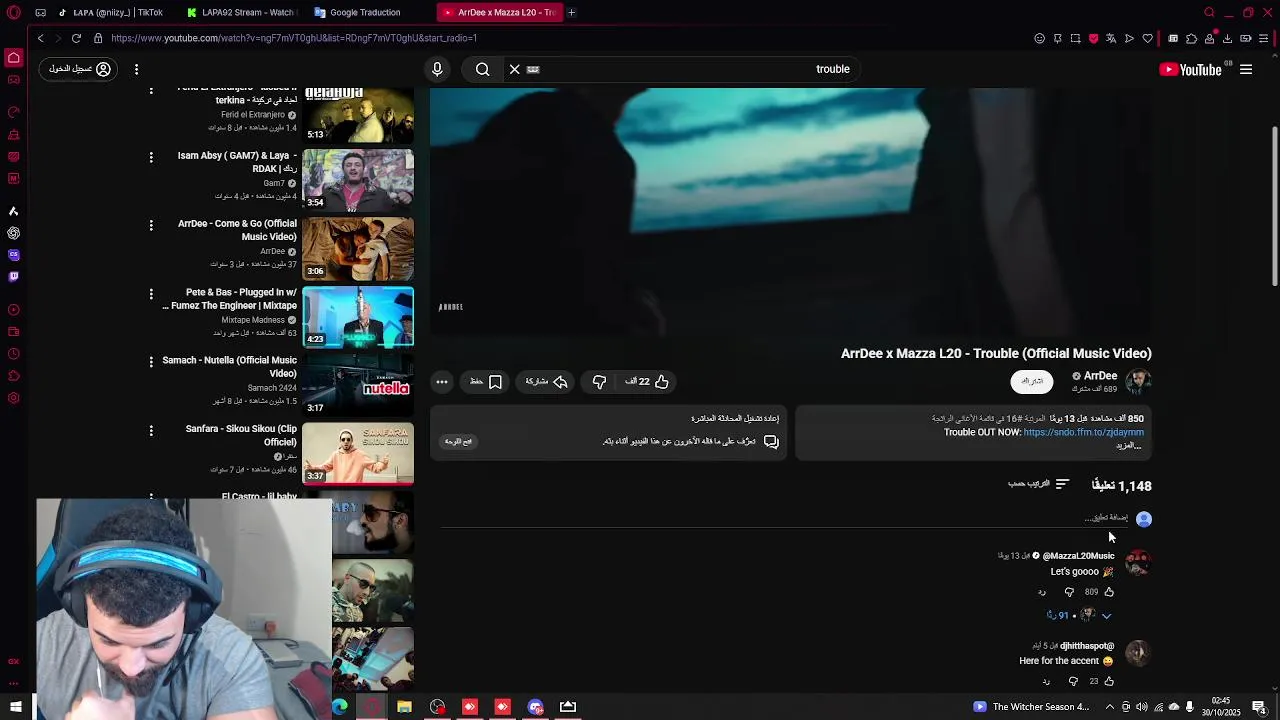Clear the search box with the X
This screenshot has width=1280, height=720.
tap(514, 69)
